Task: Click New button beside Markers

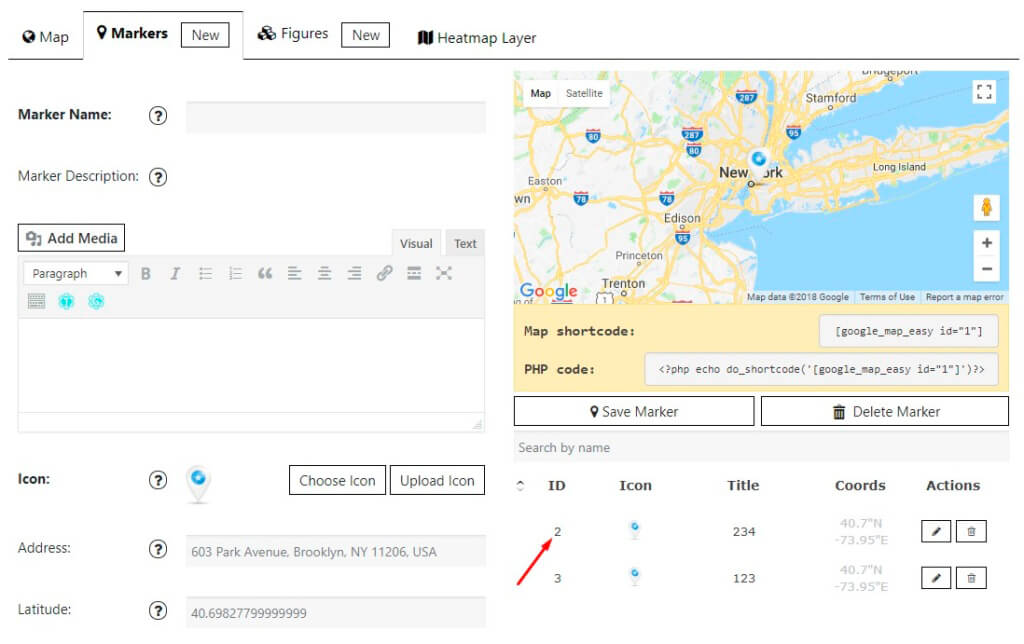Action: pyautogui.click(x=205, y=35)
